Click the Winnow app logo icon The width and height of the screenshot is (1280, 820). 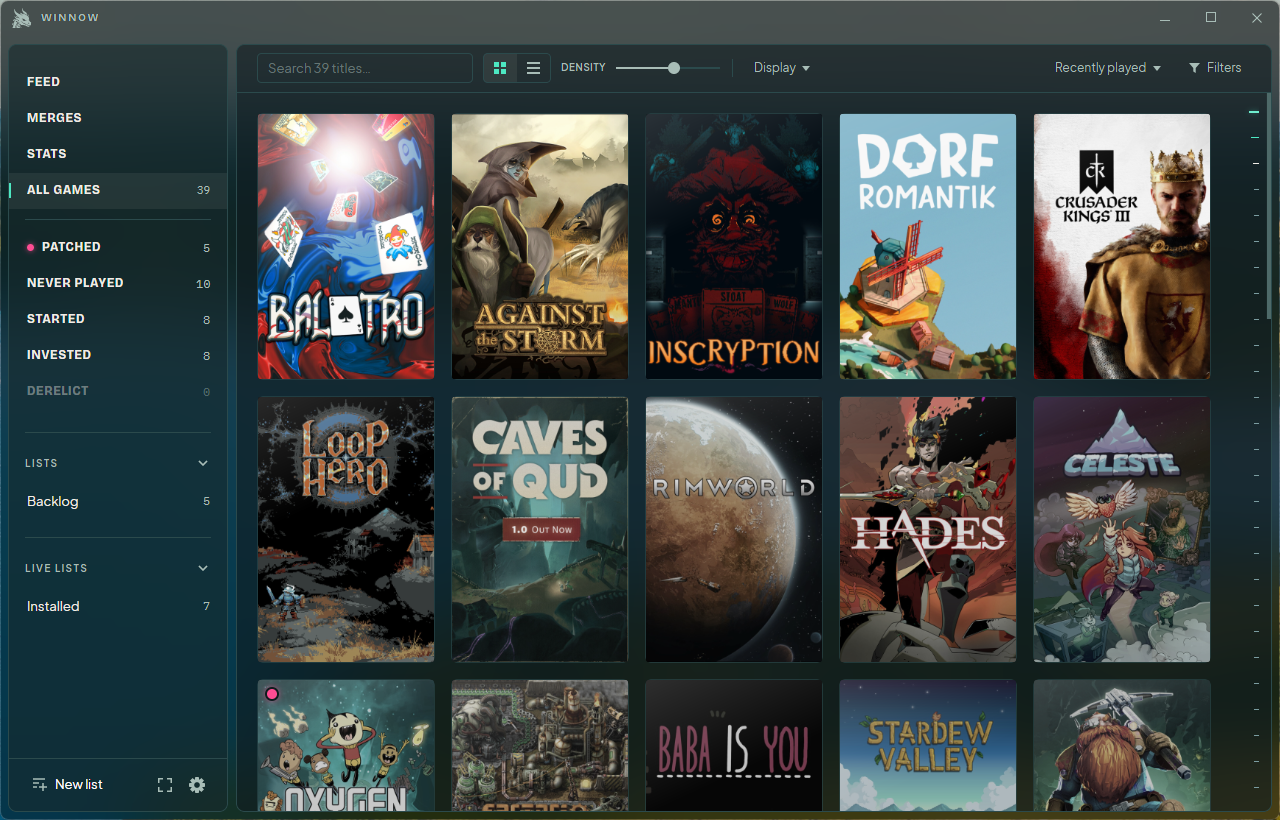coord(21,18)
